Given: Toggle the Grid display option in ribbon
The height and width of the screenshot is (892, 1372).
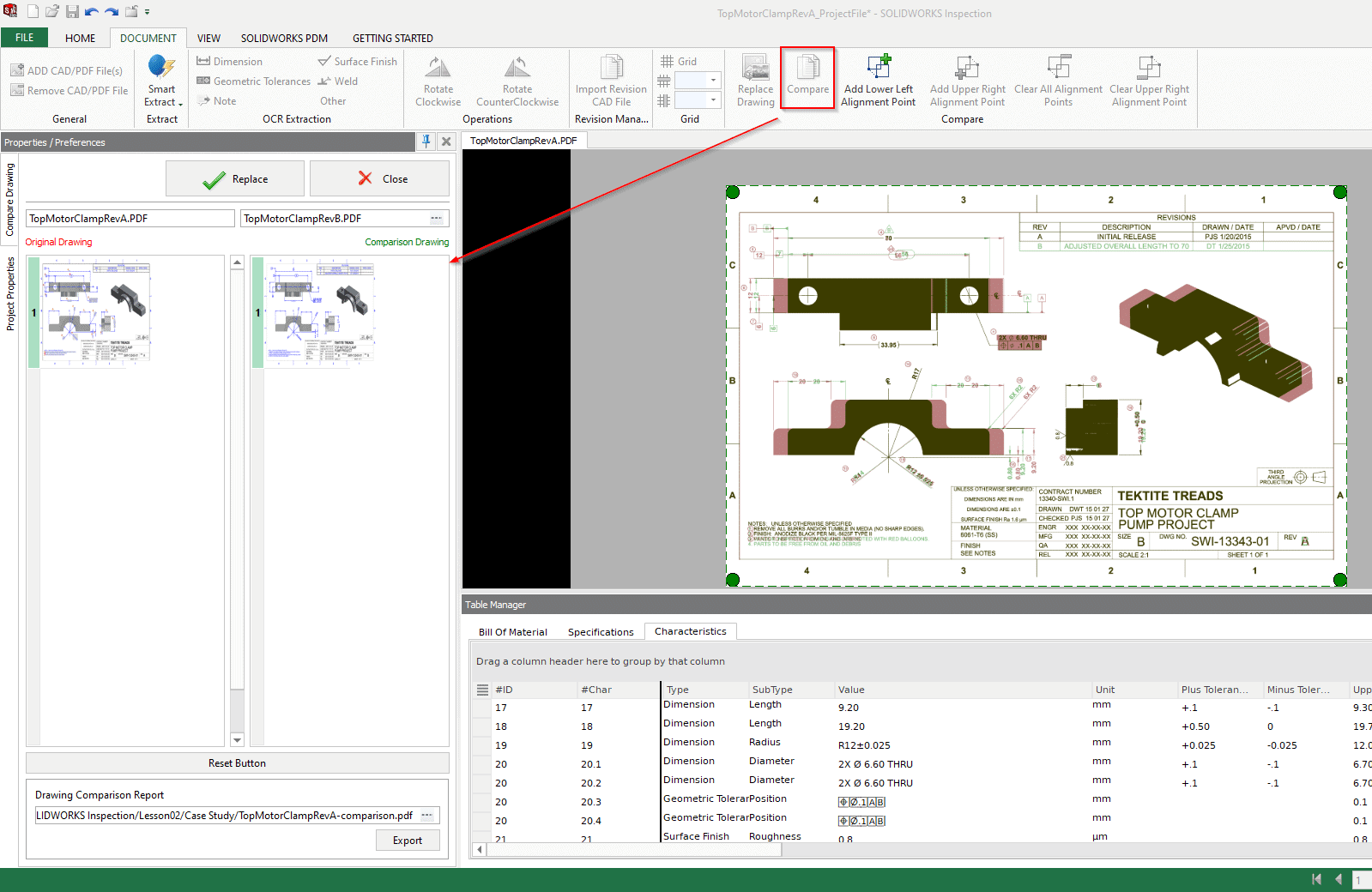Looking at the screenshot, I should [x=679, y=61].
